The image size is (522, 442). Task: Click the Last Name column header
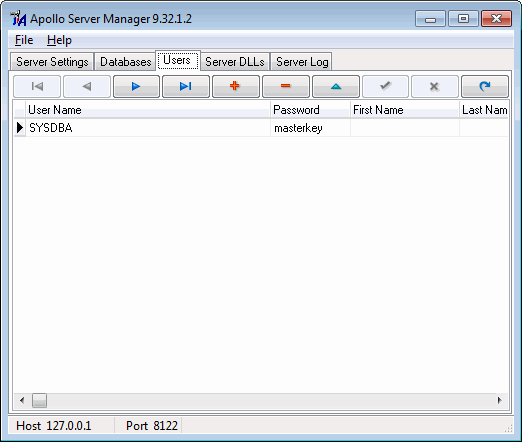pyautogui.click(x=484, y=110)
